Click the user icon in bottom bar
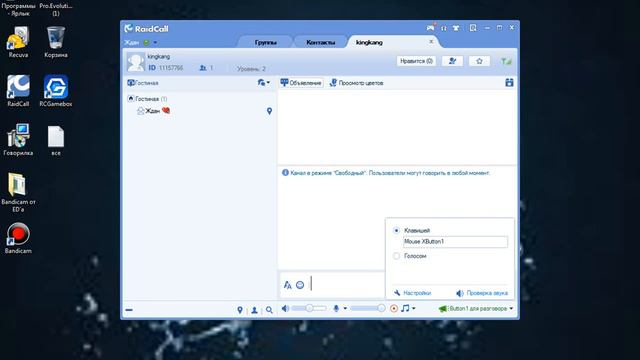The height and width of the screenshot is (360, 640). pos(254,310)
